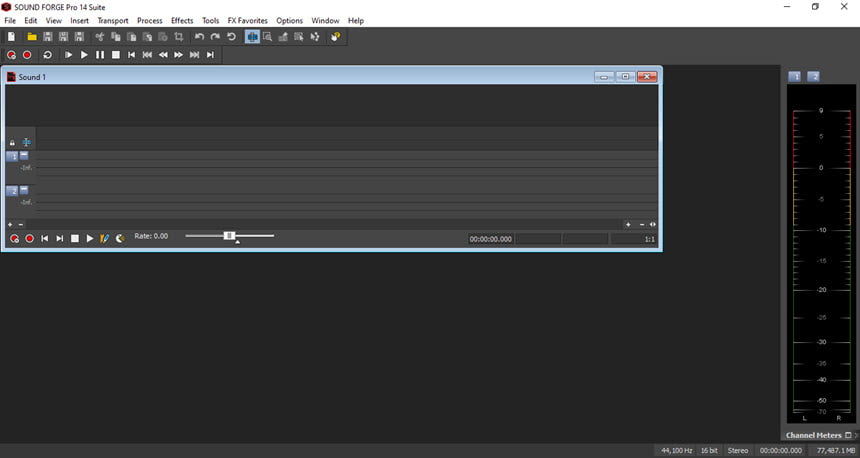Go to Start in main transport toolbar
860x458 pixels.
pyautogui.click(x=131, y=55)
